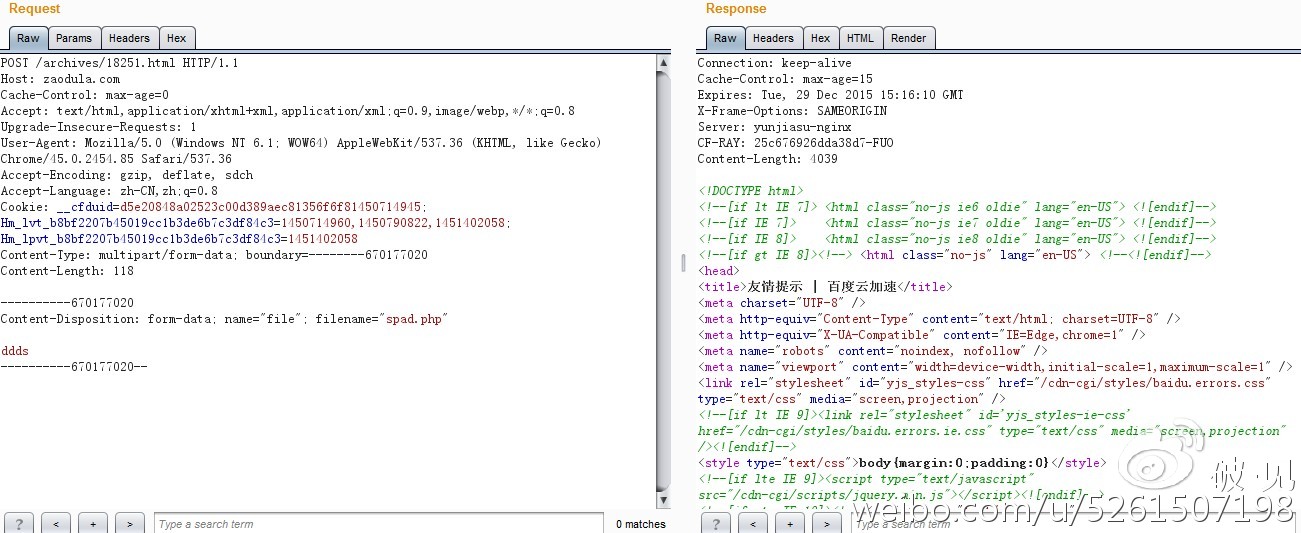
Task: Click the divider handle between request and response
Action: [684, 262]
